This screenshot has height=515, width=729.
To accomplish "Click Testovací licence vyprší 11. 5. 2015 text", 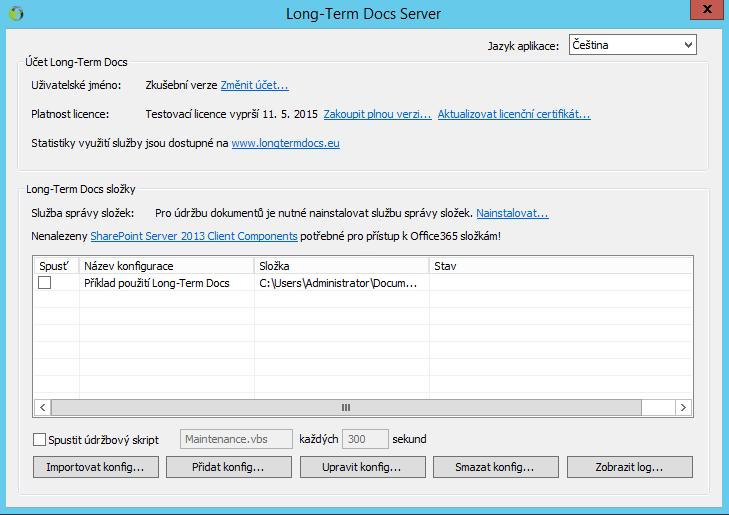I will [232, 114].
